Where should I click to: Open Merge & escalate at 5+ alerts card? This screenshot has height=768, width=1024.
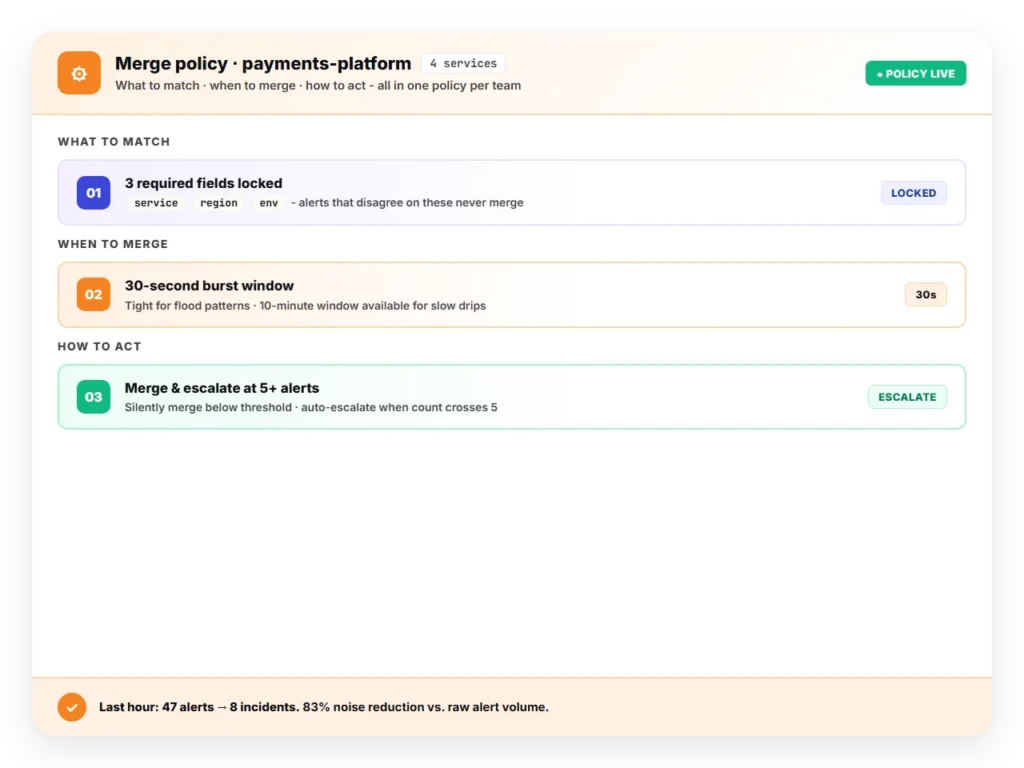511,397
